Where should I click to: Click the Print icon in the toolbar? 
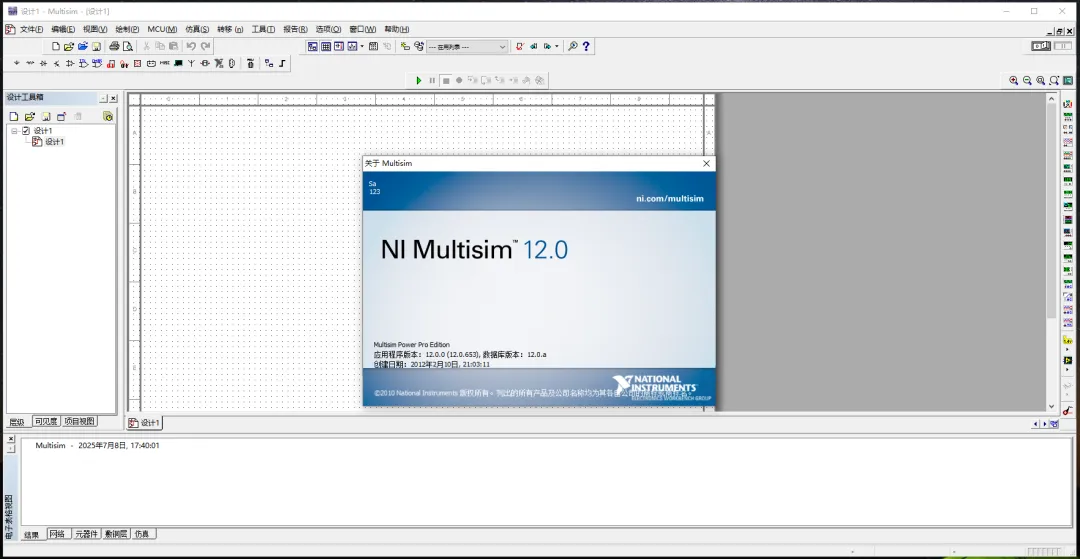click(x=114, y=46)
